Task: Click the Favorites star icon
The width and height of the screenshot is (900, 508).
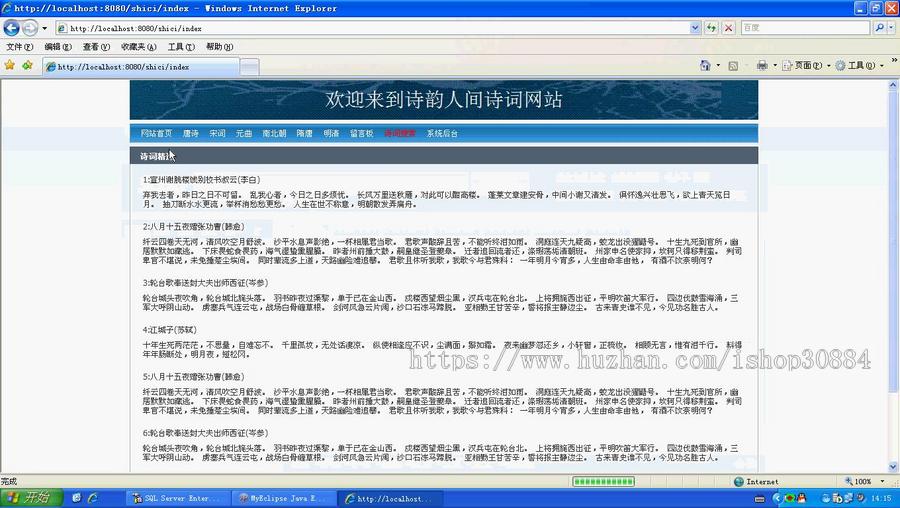Action: (x=10, y=65)
